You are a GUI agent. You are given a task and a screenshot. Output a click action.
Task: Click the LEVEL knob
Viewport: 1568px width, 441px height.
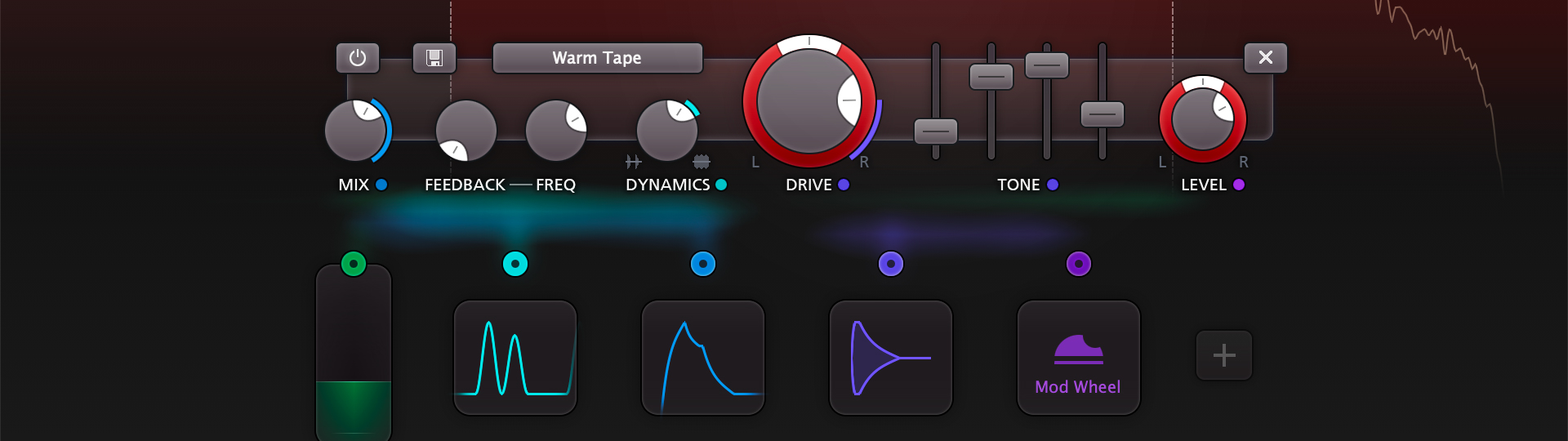click(x=1202, y=119)
